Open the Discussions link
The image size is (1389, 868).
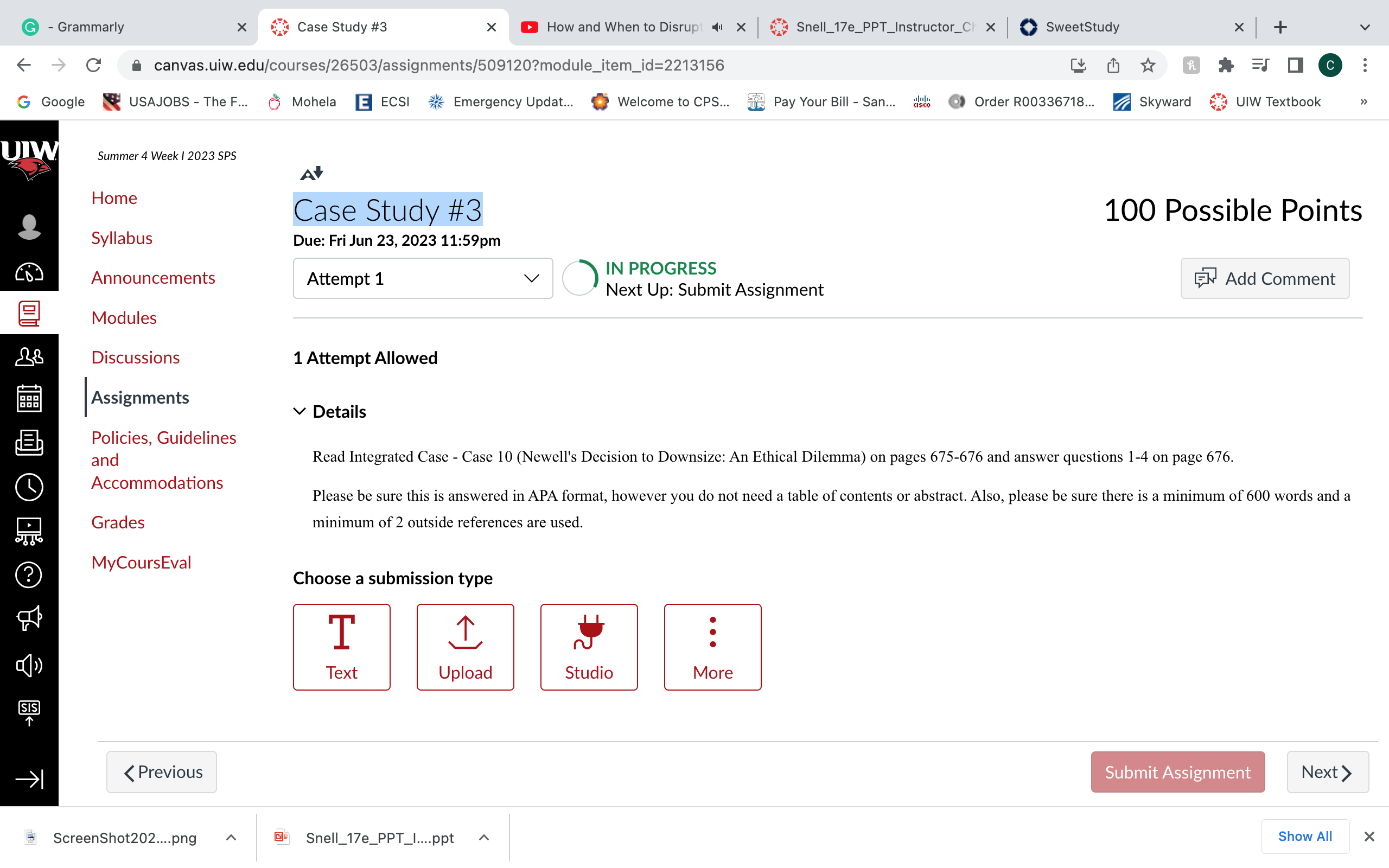(136, 358)
